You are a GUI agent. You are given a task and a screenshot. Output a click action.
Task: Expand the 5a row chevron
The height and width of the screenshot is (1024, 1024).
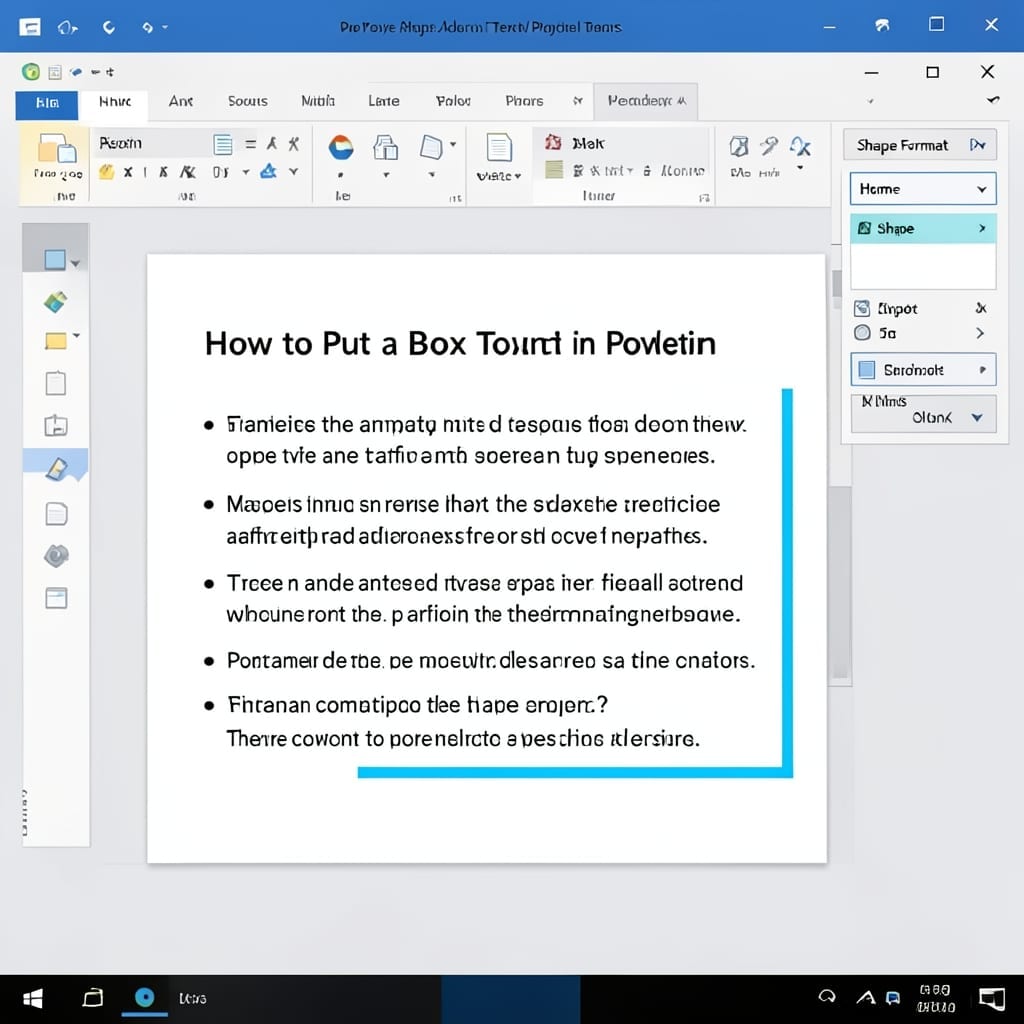click(980, 333)
